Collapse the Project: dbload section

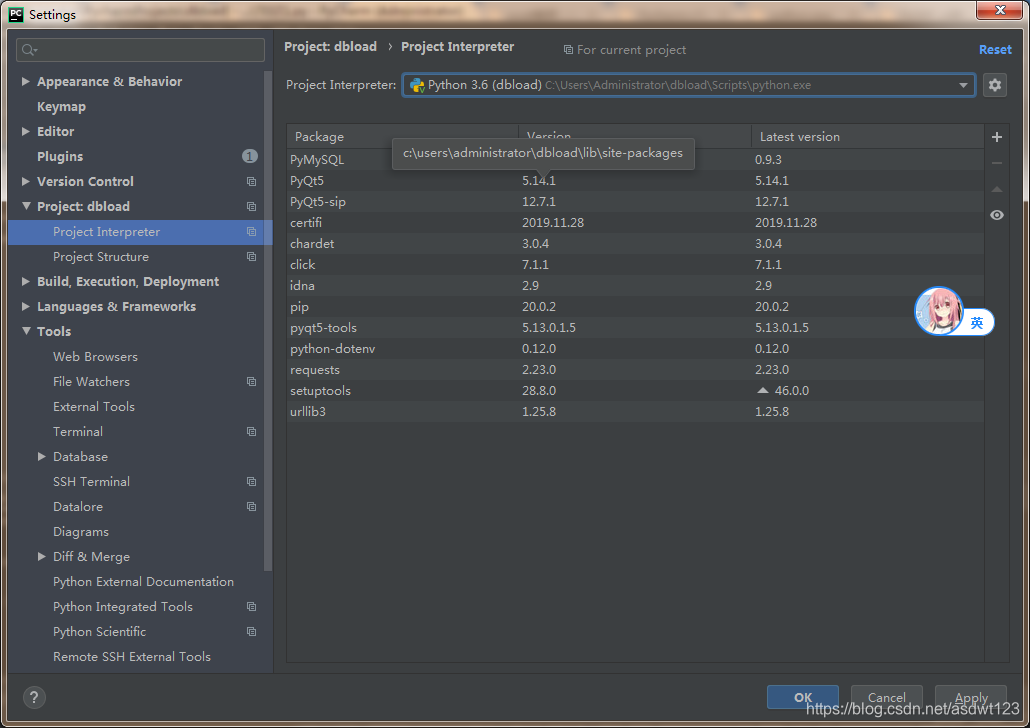point(26,206)
